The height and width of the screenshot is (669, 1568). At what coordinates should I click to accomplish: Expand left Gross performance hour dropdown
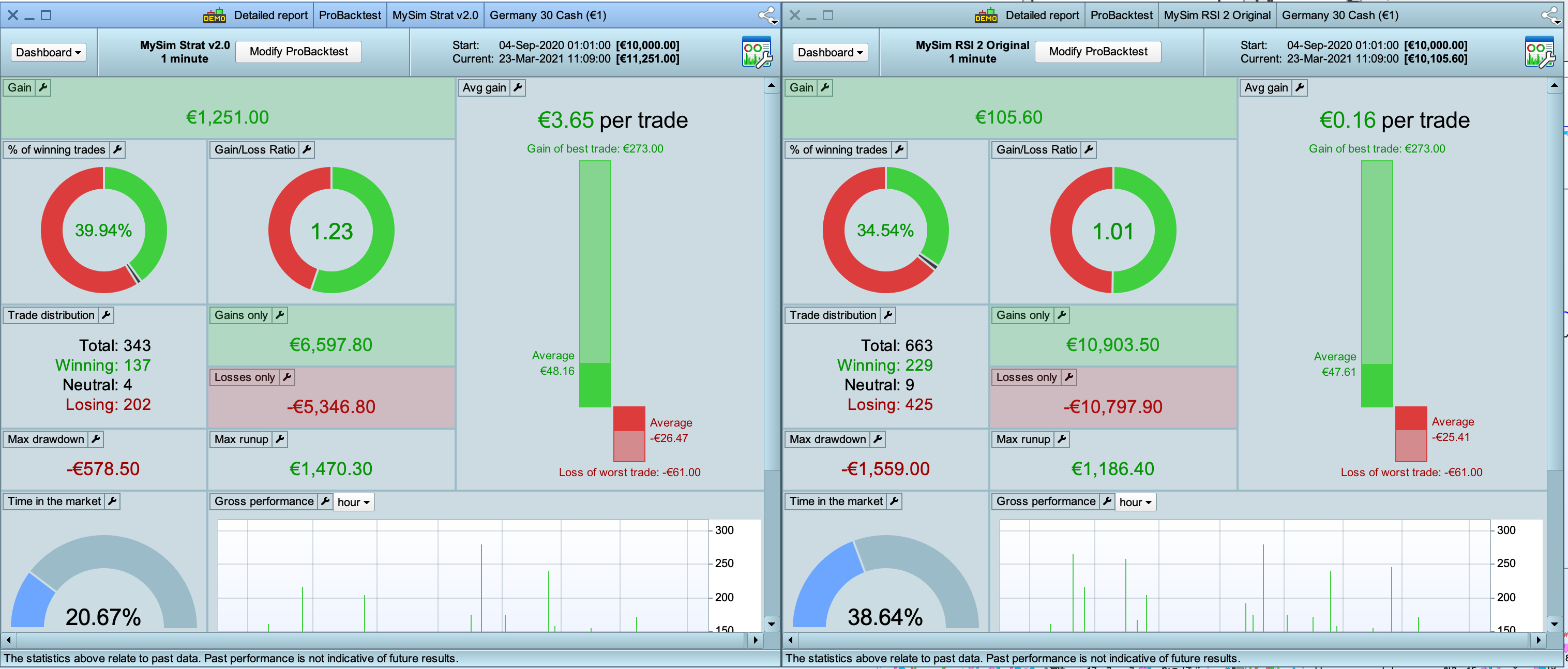[x=354, y=502]
